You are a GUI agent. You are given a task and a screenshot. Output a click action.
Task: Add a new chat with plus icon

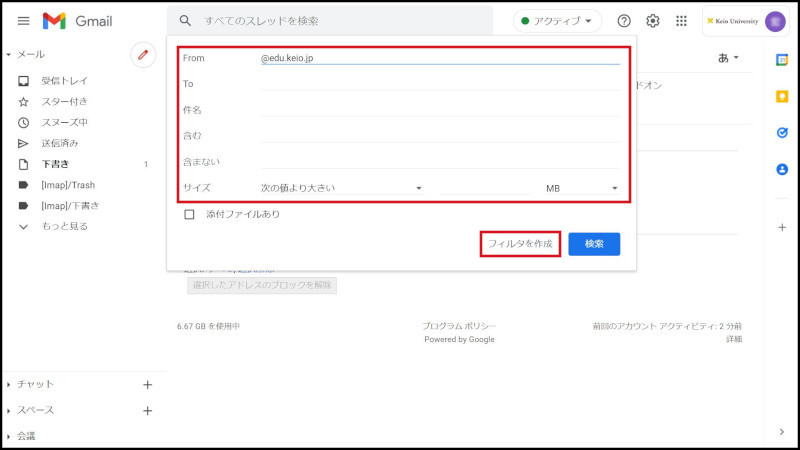[x=147, y=384]
